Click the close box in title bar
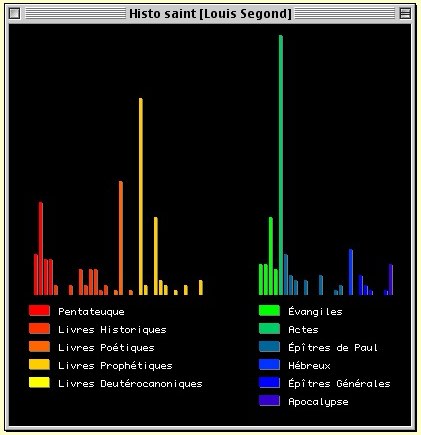Screen dimensions: 421x435 point(15,14)
